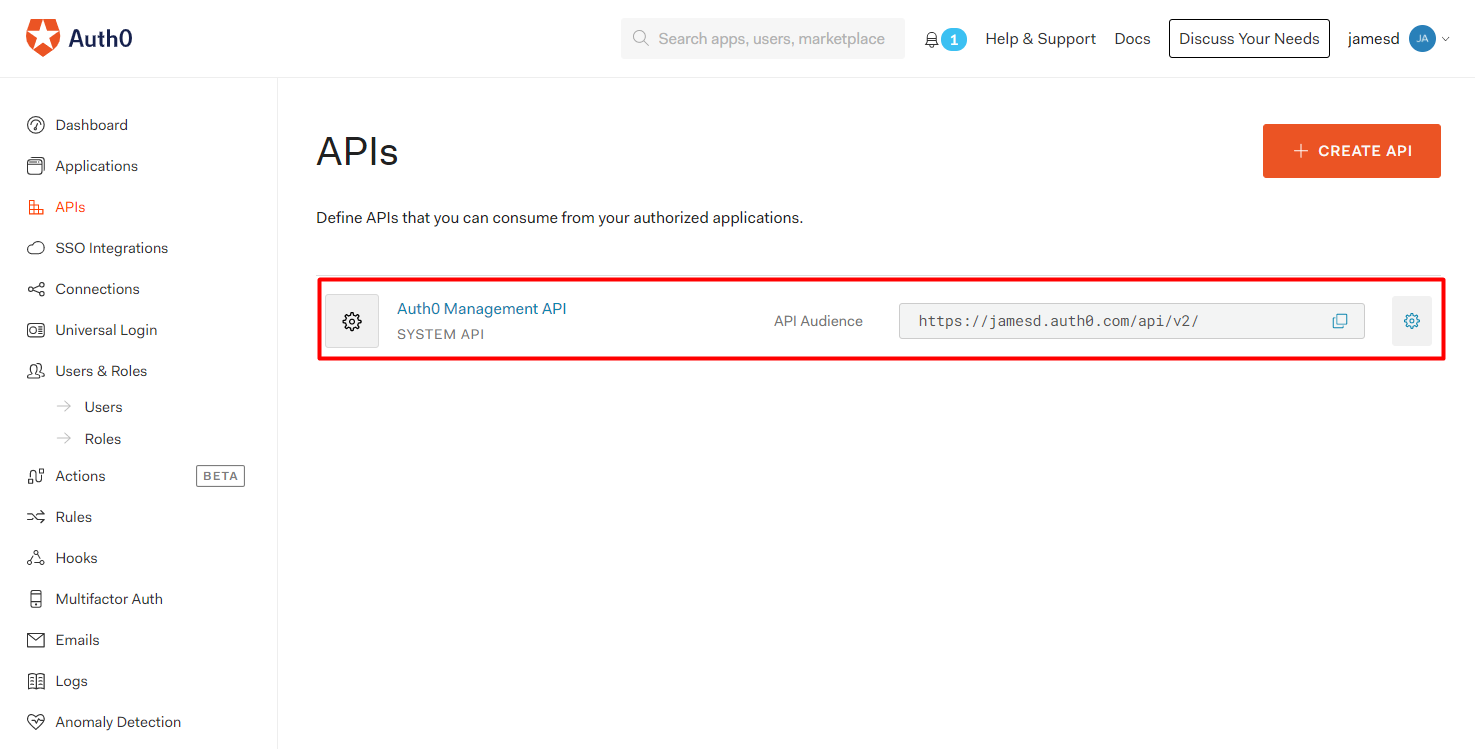Screen dimensions: 1475x749
Task: Open Anomaly Detection section
Action: pos(119,722)
